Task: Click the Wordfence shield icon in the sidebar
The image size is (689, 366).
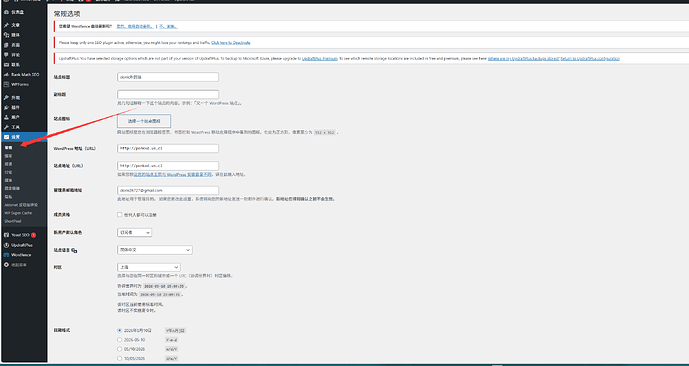Action: (6, 255)
